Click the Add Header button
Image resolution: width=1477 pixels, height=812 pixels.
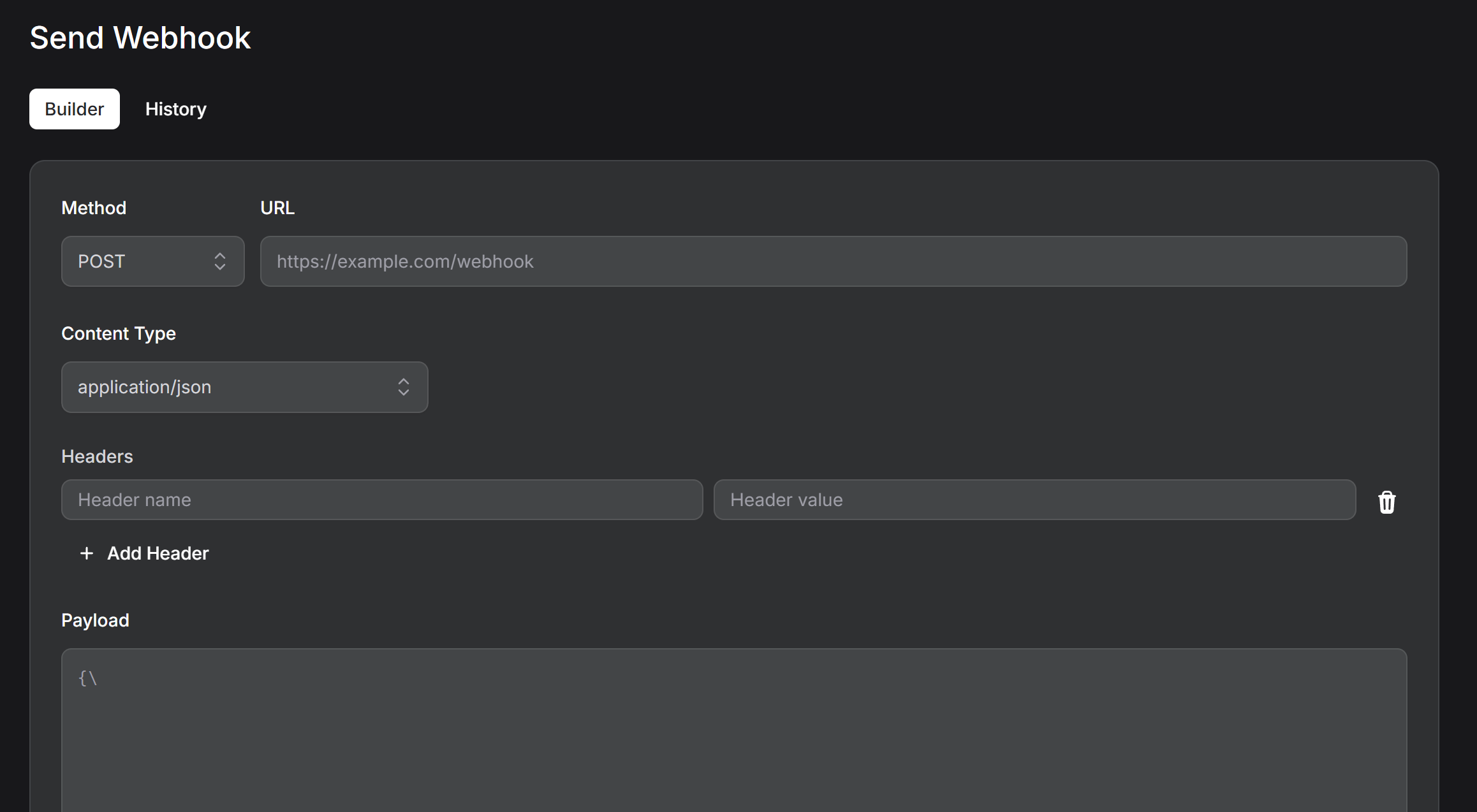(x=143, y=553)
